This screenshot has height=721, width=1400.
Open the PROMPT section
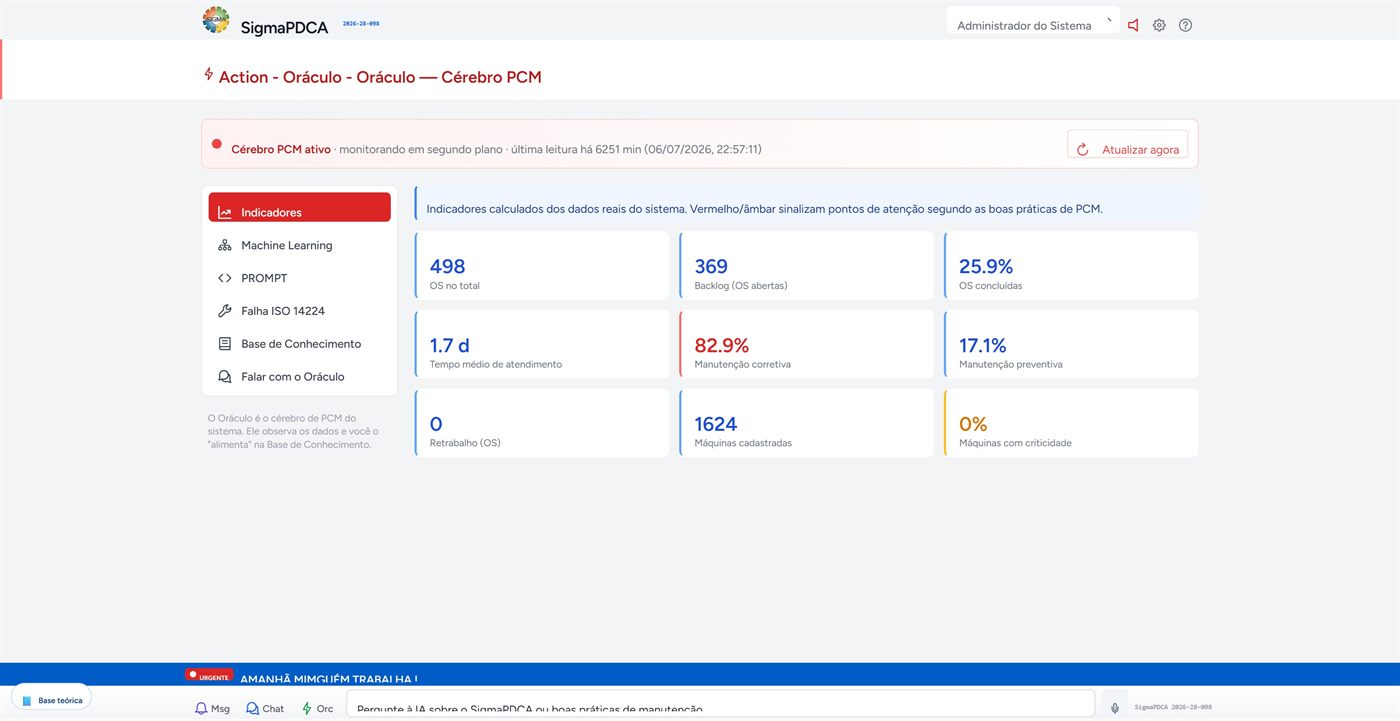300,278
